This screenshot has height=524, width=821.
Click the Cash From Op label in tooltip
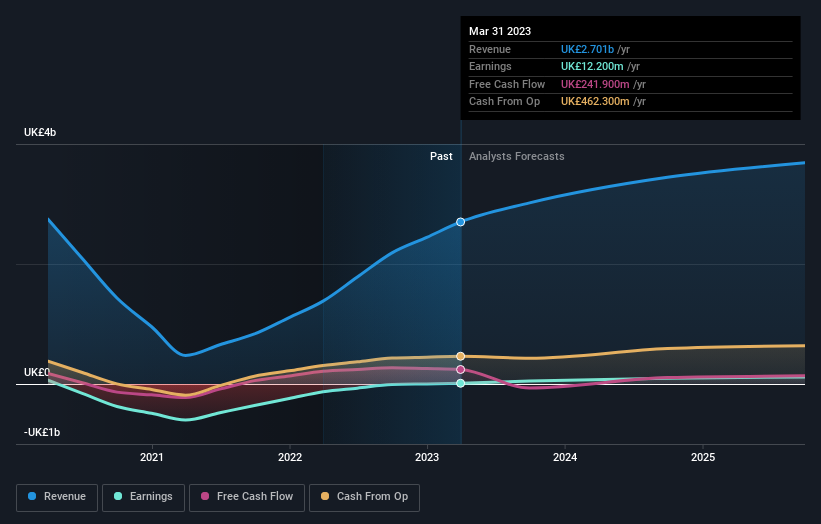[504, 102]
